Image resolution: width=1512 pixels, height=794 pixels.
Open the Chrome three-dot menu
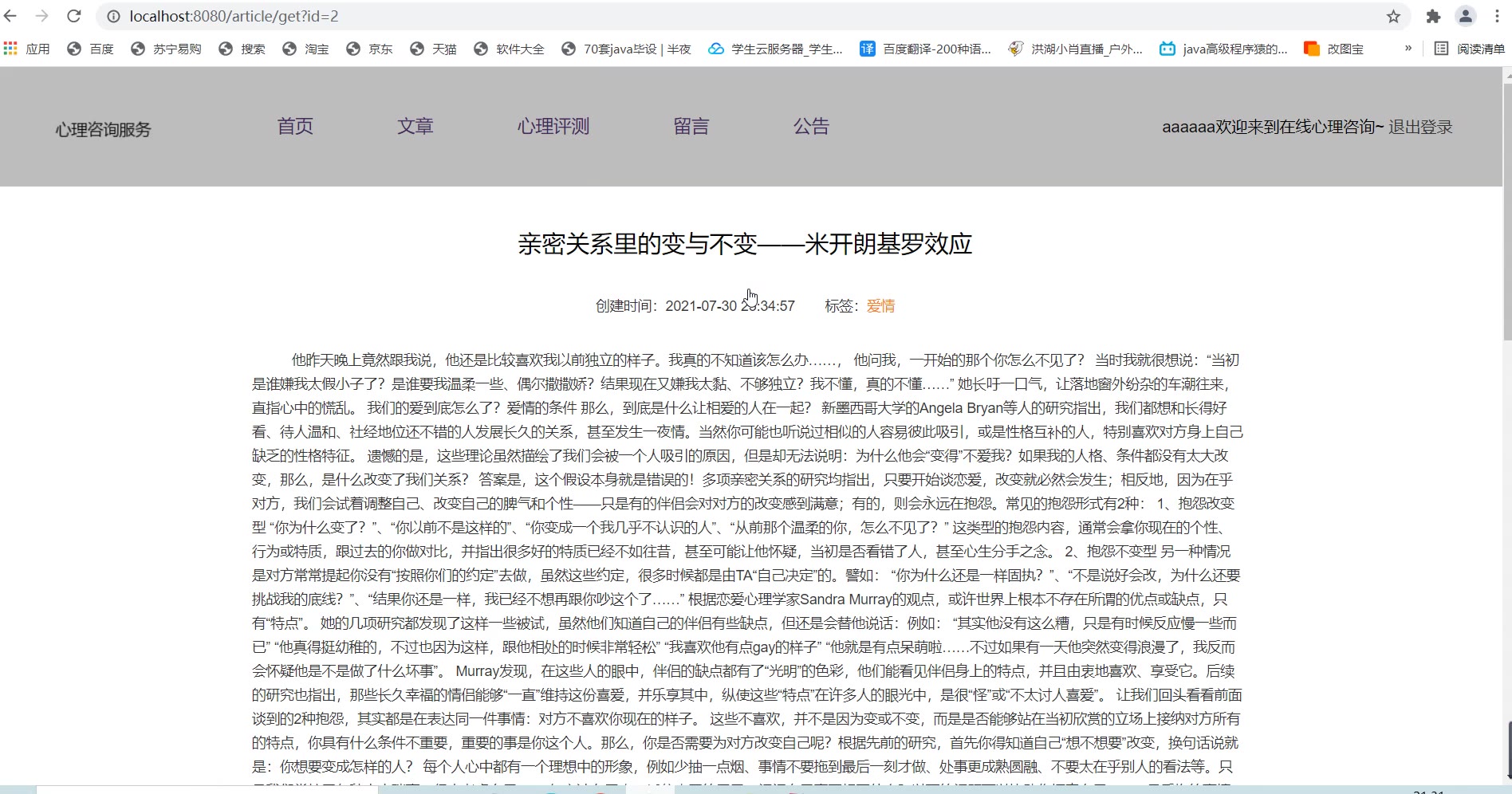(x=1497, y=16)
